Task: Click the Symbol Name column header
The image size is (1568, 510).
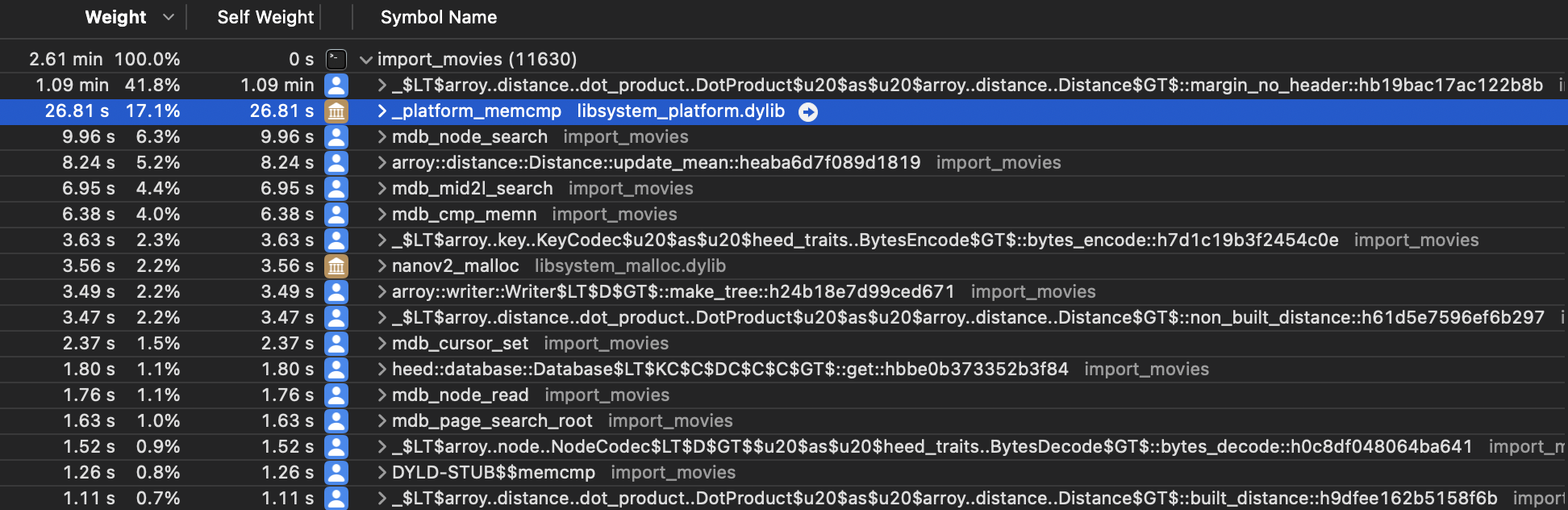Action: 438,17
